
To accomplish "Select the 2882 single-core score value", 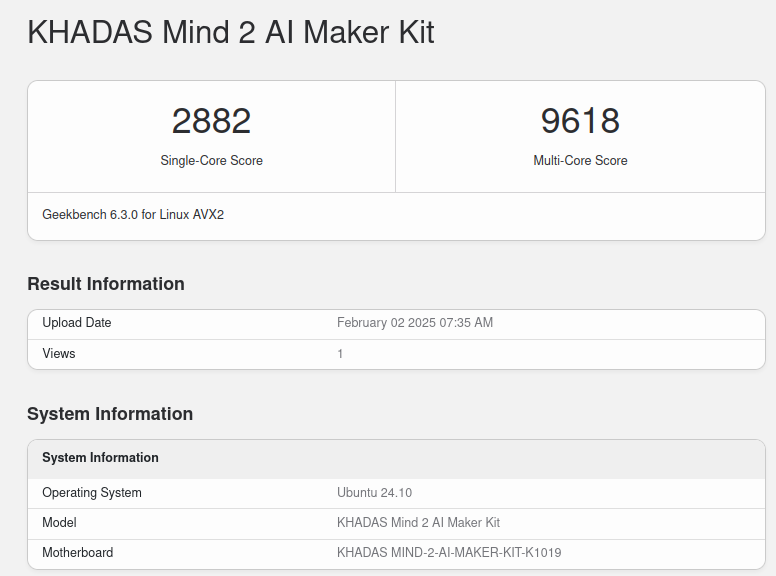I will click(211, 121).
